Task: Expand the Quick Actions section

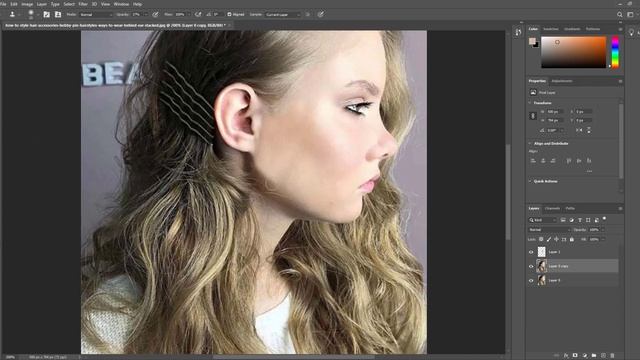Action: coord(530,181)
